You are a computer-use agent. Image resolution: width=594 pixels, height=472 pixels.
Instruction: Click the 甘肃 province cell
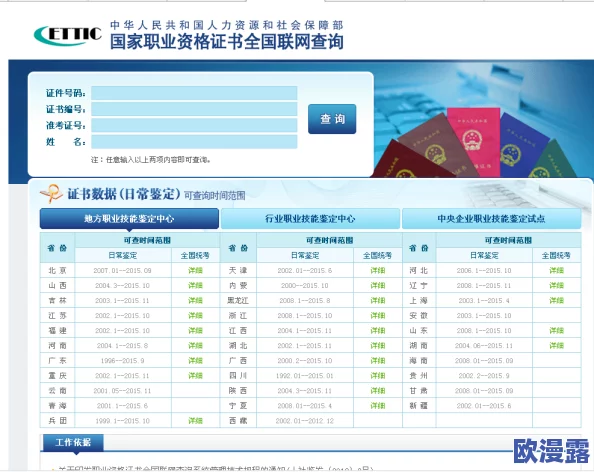click(x=419, y=391)
